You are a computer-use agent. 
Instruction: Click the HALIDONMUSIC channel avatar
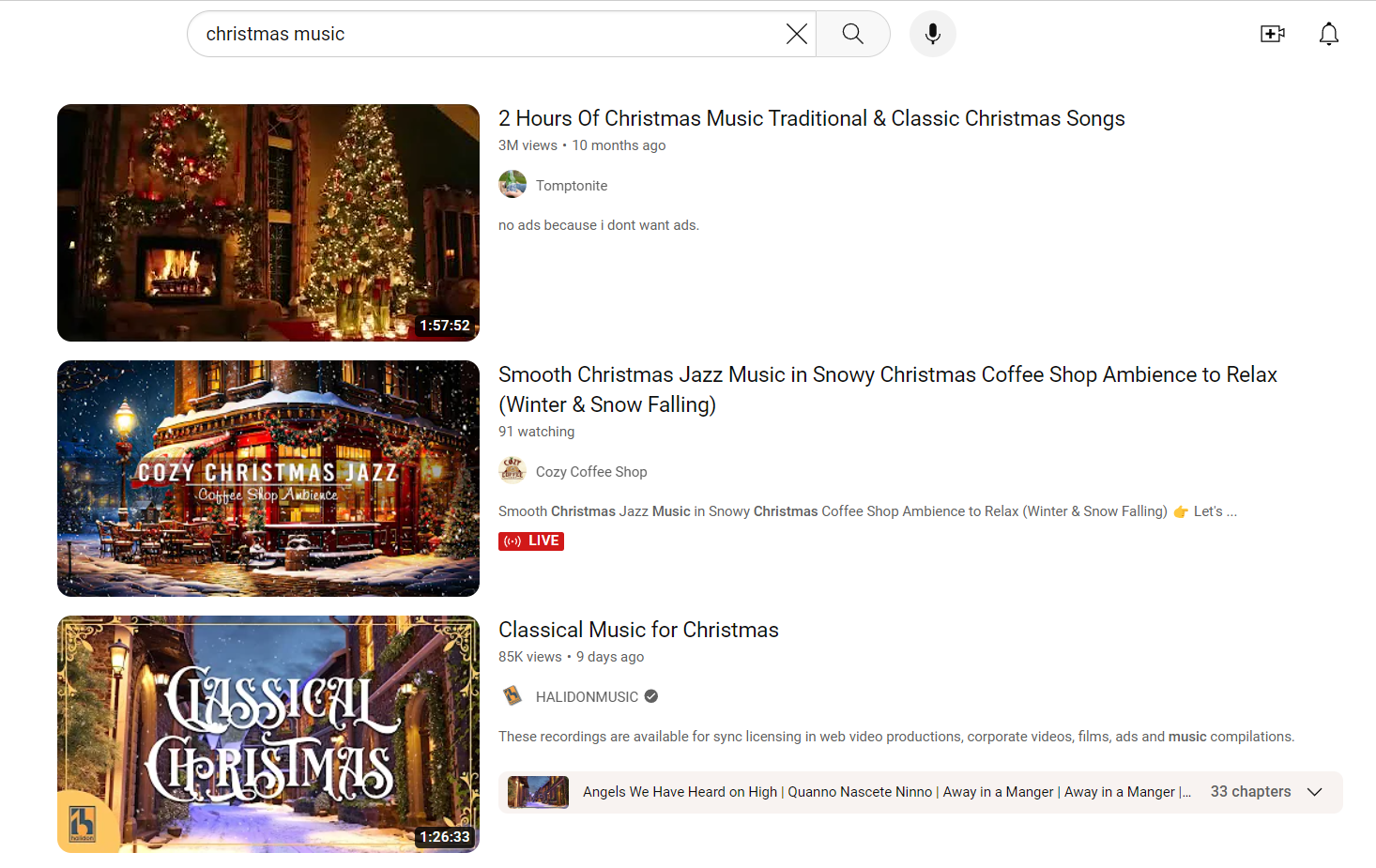pos(512,696)
